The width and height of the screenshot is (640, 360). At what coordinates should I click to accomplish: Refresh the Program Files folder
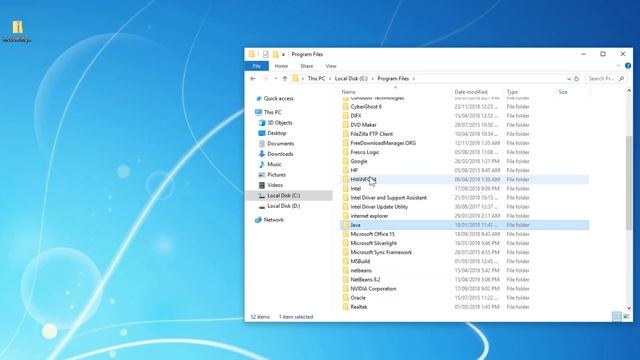click(576, 79)
